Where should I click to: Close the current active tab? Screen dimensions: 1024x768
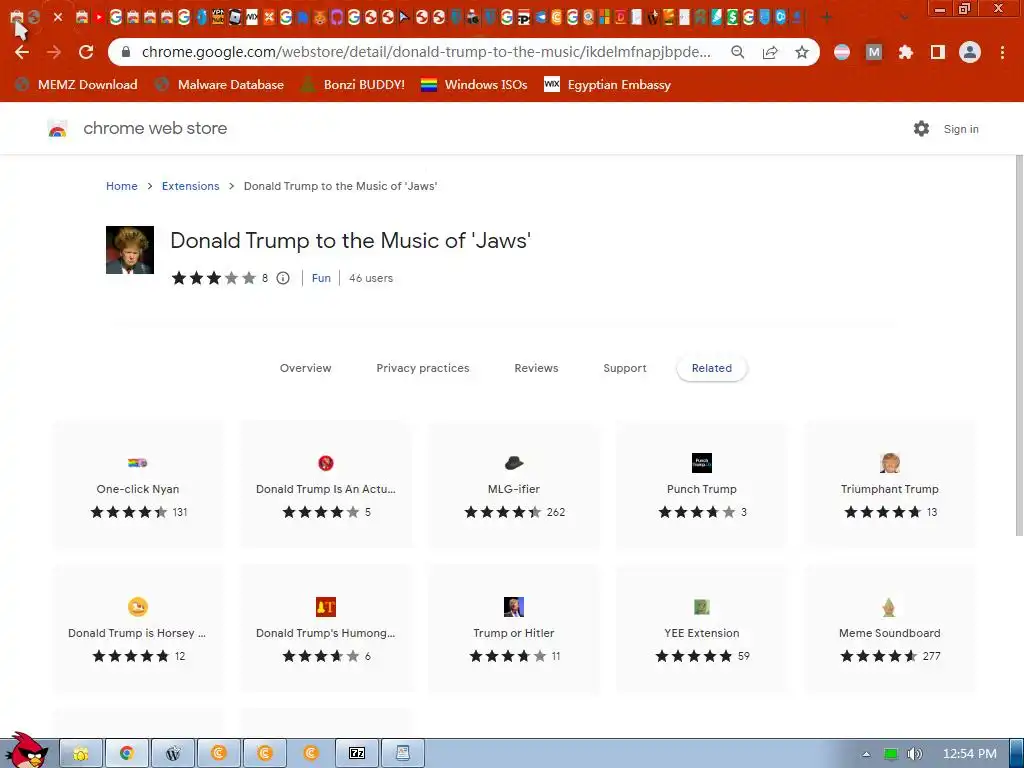tap(58, 18)
